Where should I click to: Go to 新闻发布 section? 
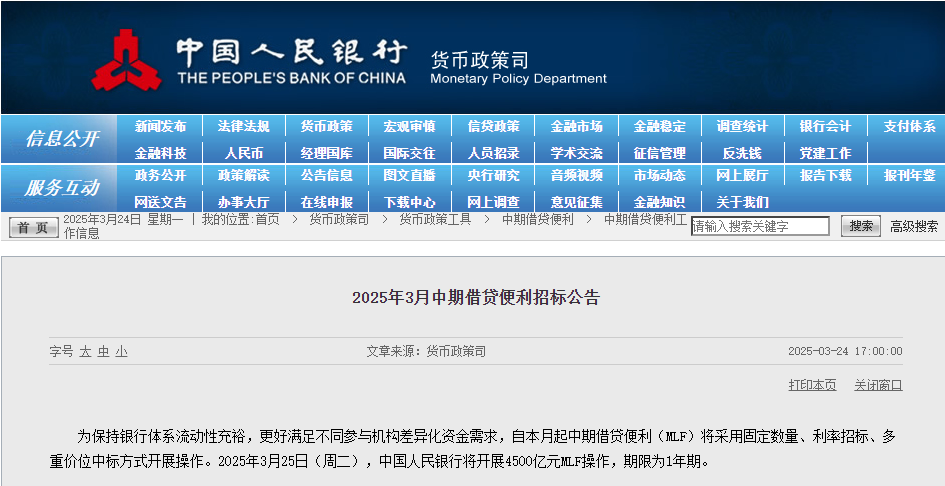160,127
